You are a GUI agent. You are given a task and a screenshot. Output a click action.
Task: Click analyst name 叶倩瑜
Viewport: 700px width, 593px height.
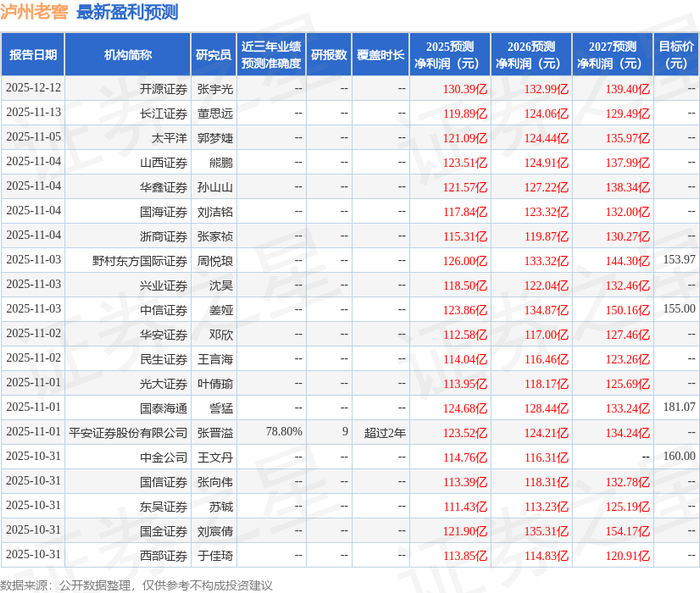[x=215, y=384]
